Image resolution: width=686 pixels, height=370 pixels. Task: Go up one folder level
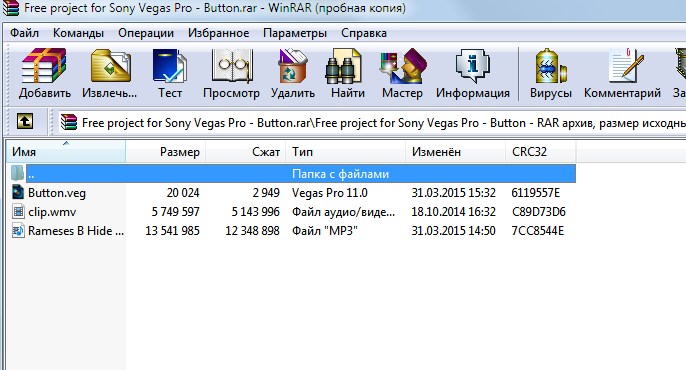point(25,121)
